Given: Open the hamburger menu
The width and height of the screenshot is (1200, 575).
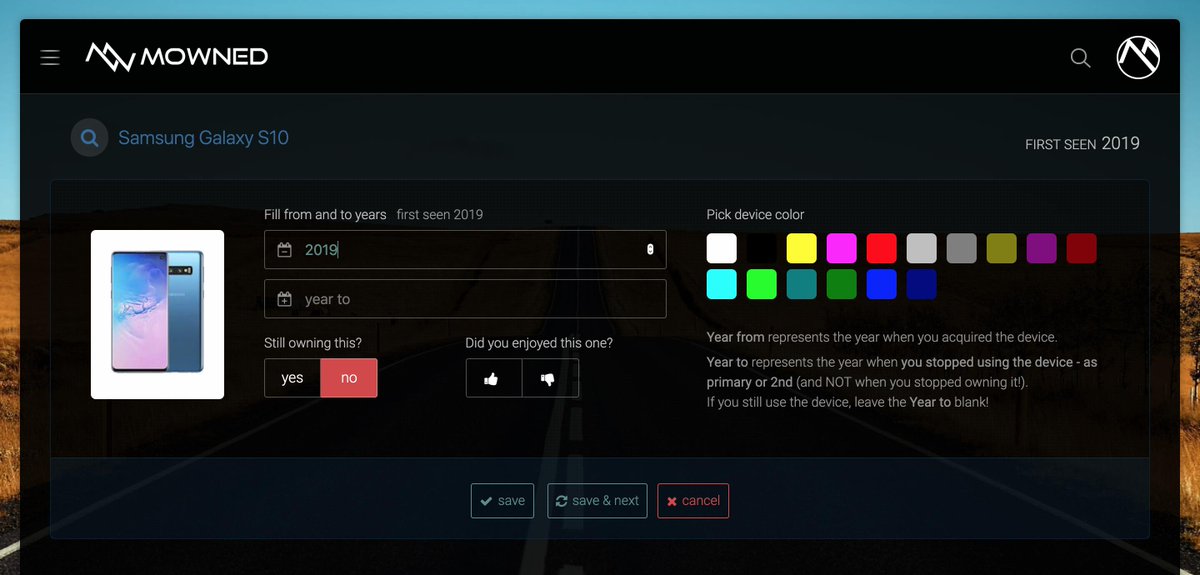Looking at the screenshot, I should (x=50, y=58).
